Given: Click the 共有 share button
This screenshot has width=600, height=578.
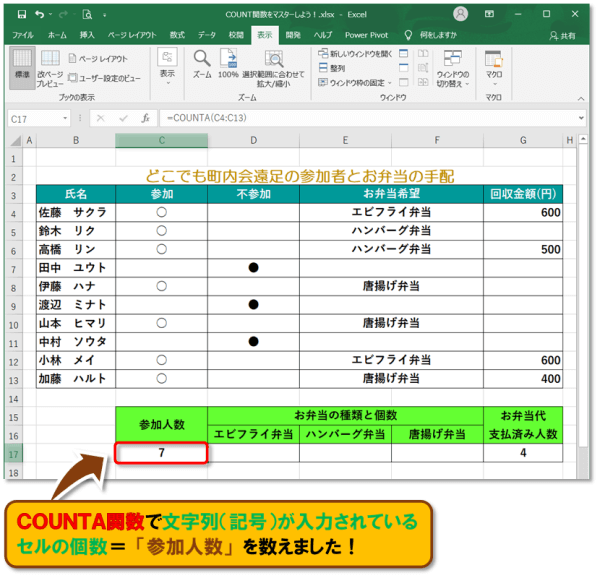Looking at the screenshot, I should (x=562, y=36).
